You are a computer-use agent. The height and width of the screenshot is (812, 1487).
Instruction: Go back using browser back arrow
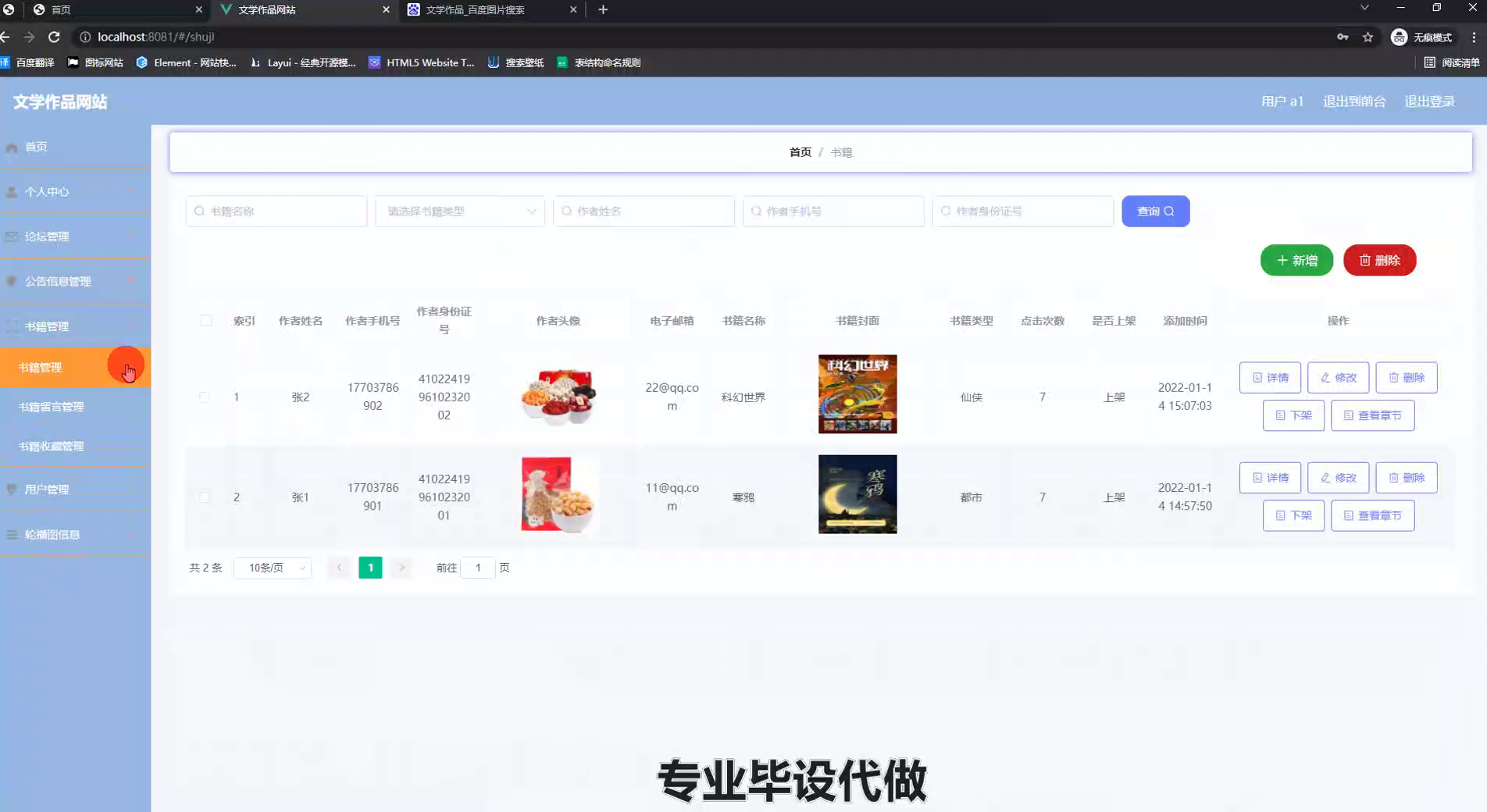5,37
